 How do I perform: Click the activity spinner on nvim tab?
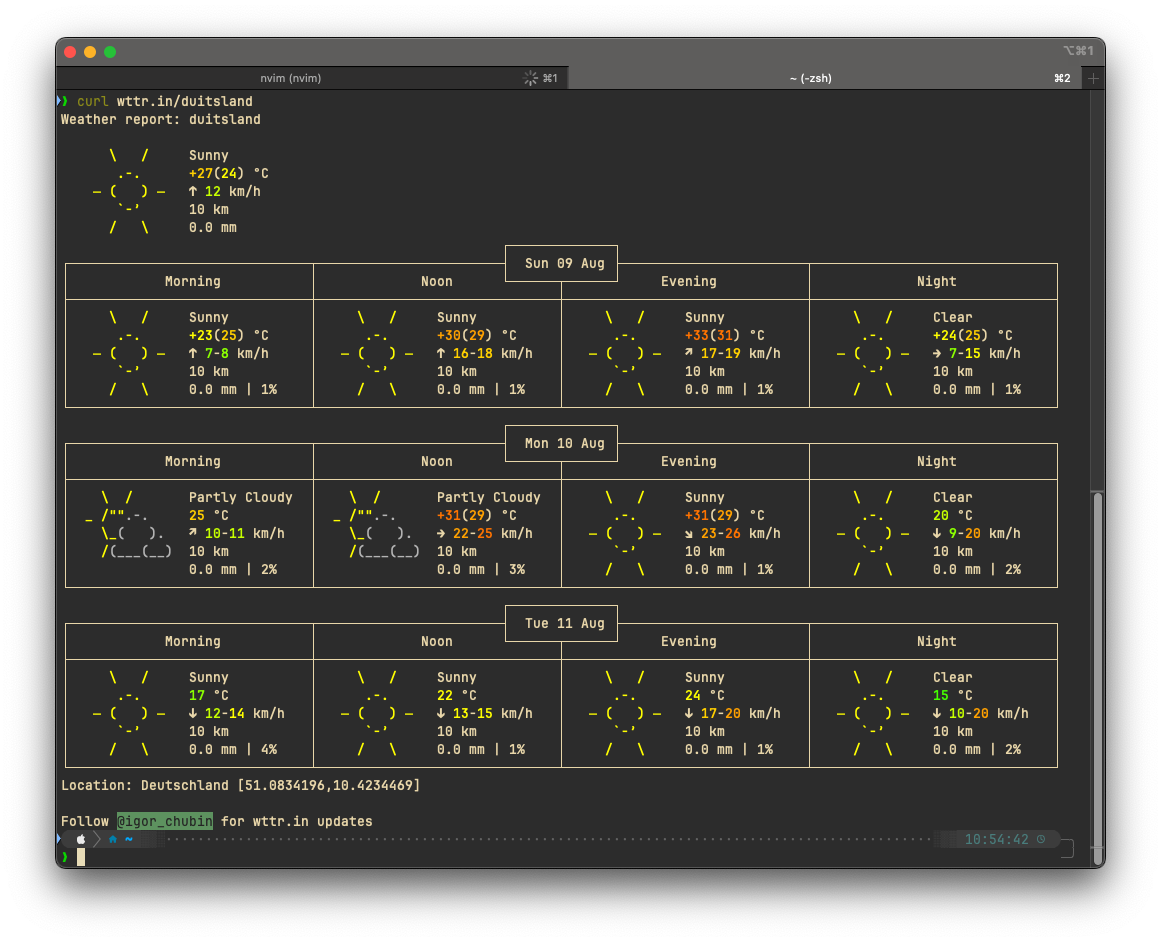[530, 78]
